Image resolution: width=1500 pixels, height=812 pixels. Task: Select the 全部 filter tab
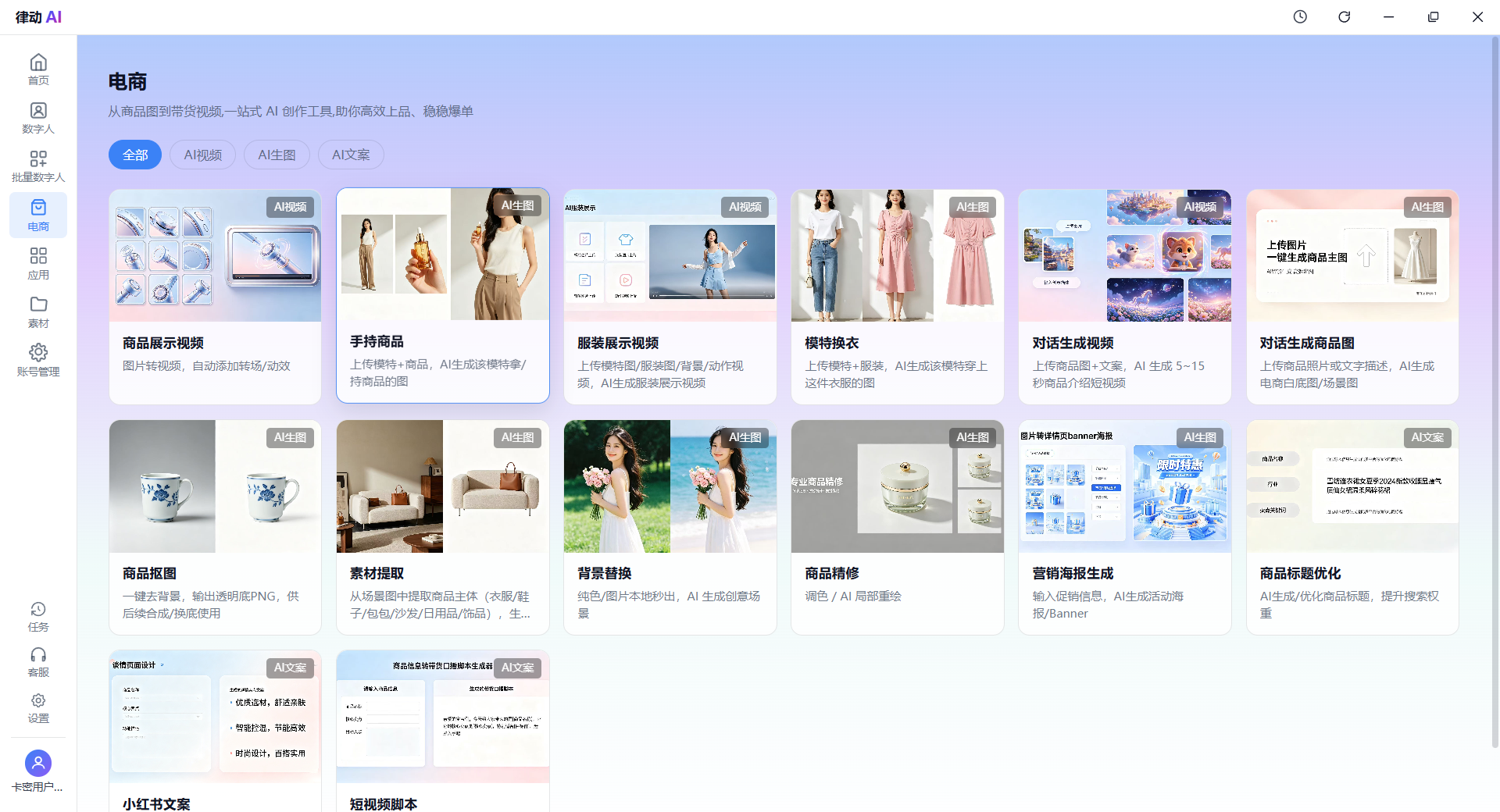(135, 155)
